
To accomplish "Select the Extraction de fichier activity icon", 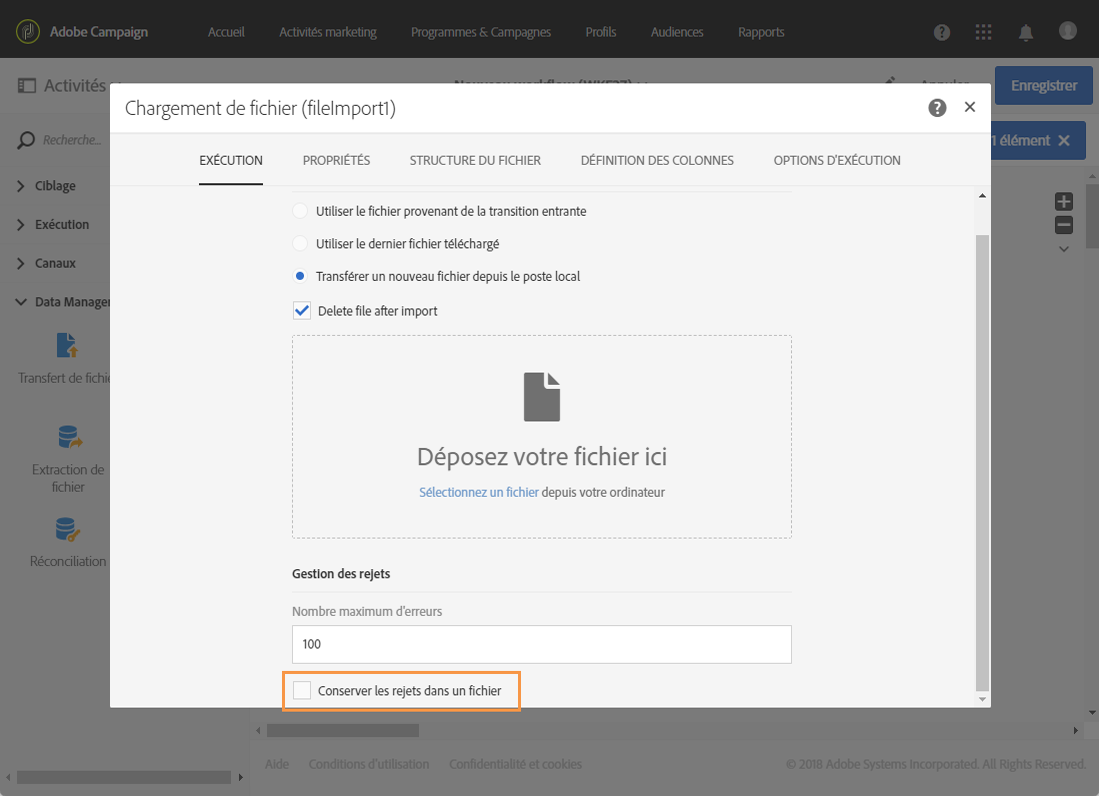I will [x=69, y=437].
